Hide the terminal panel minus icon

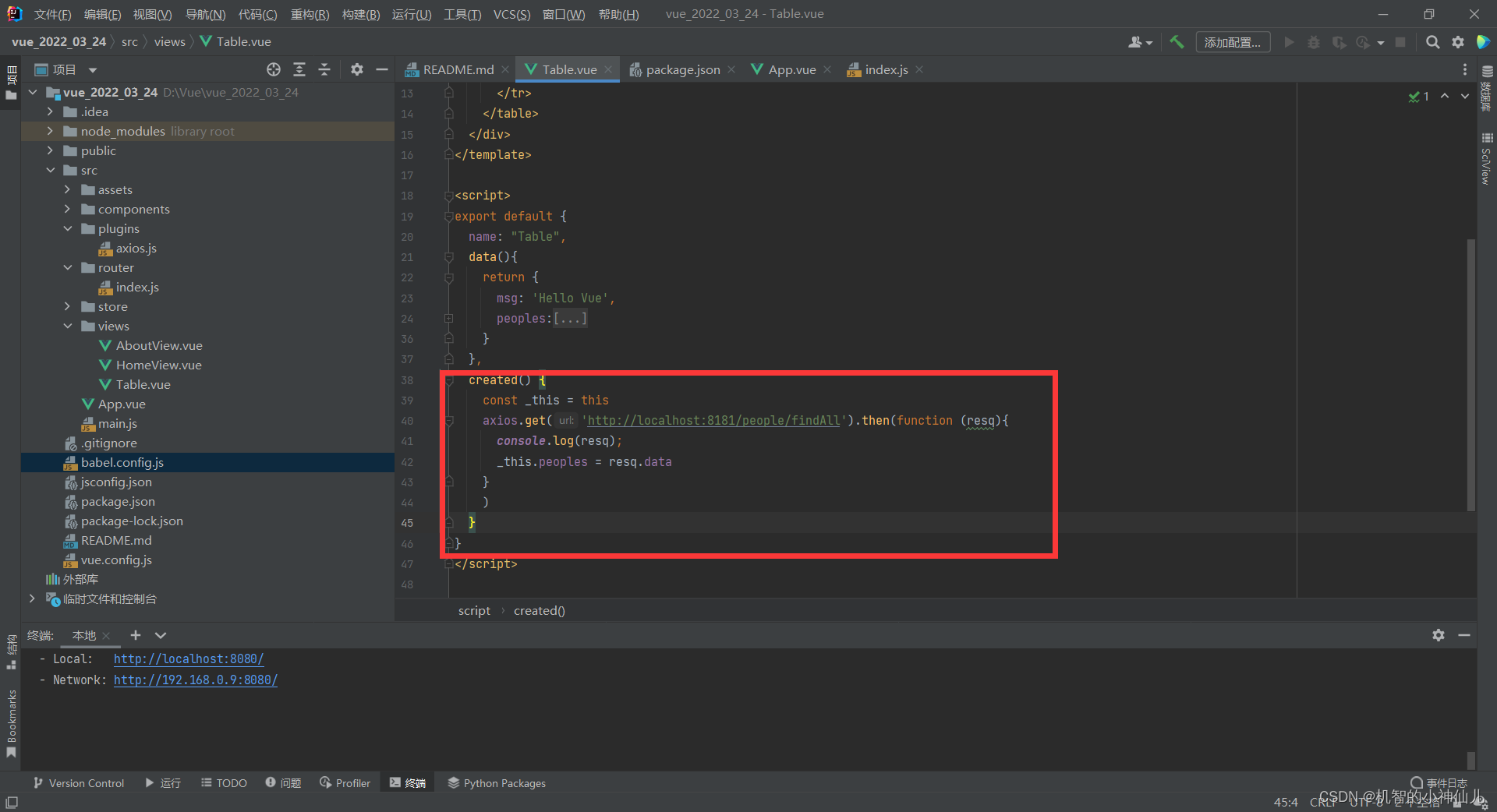(x=1464, y=635)
